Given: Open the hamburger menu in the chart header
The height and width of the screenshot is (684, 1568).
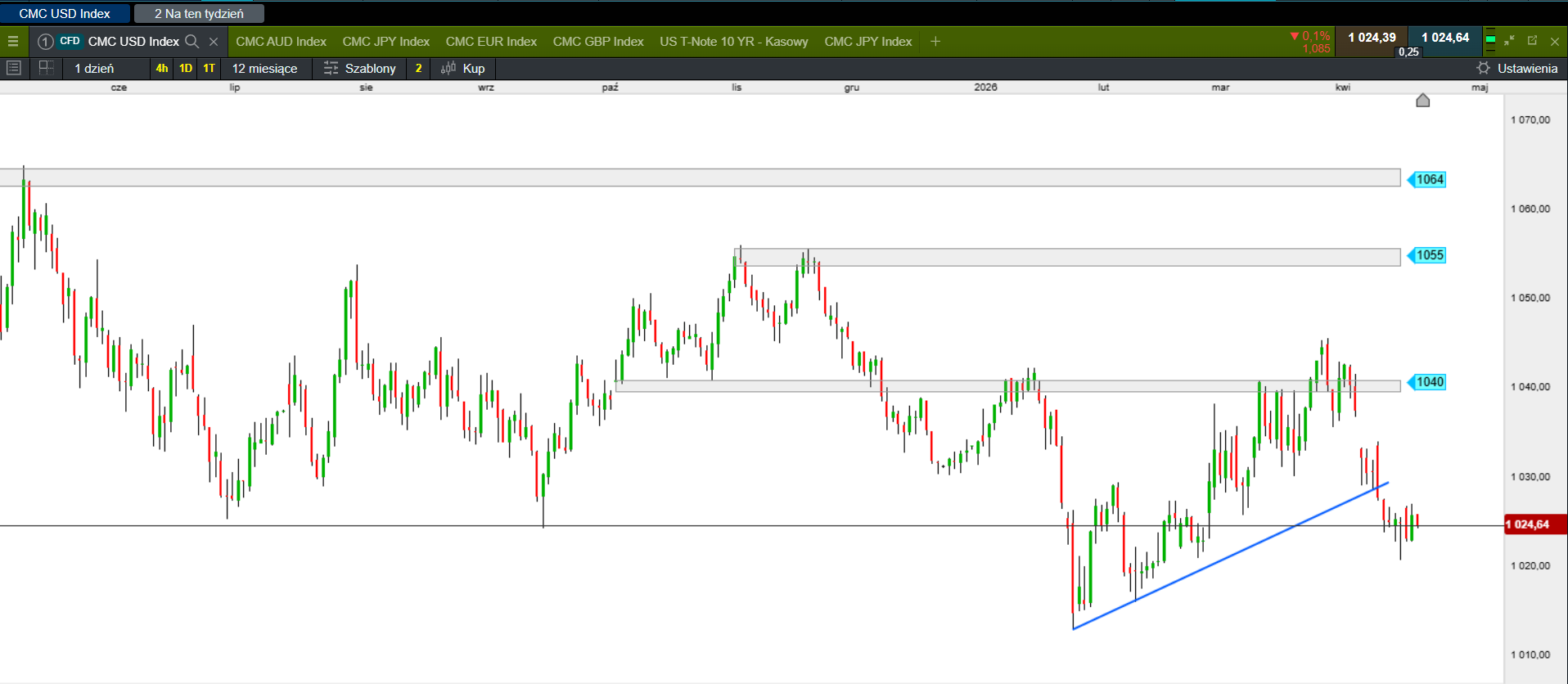Looking at the screenshot, I should click(13, 41).
